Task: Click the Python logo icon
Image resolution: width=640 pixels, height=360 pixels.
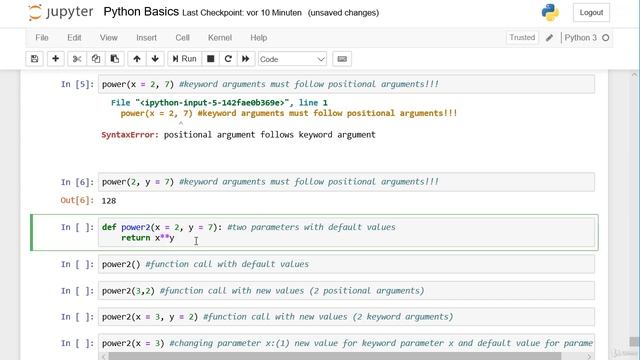Action: (550, 13)
